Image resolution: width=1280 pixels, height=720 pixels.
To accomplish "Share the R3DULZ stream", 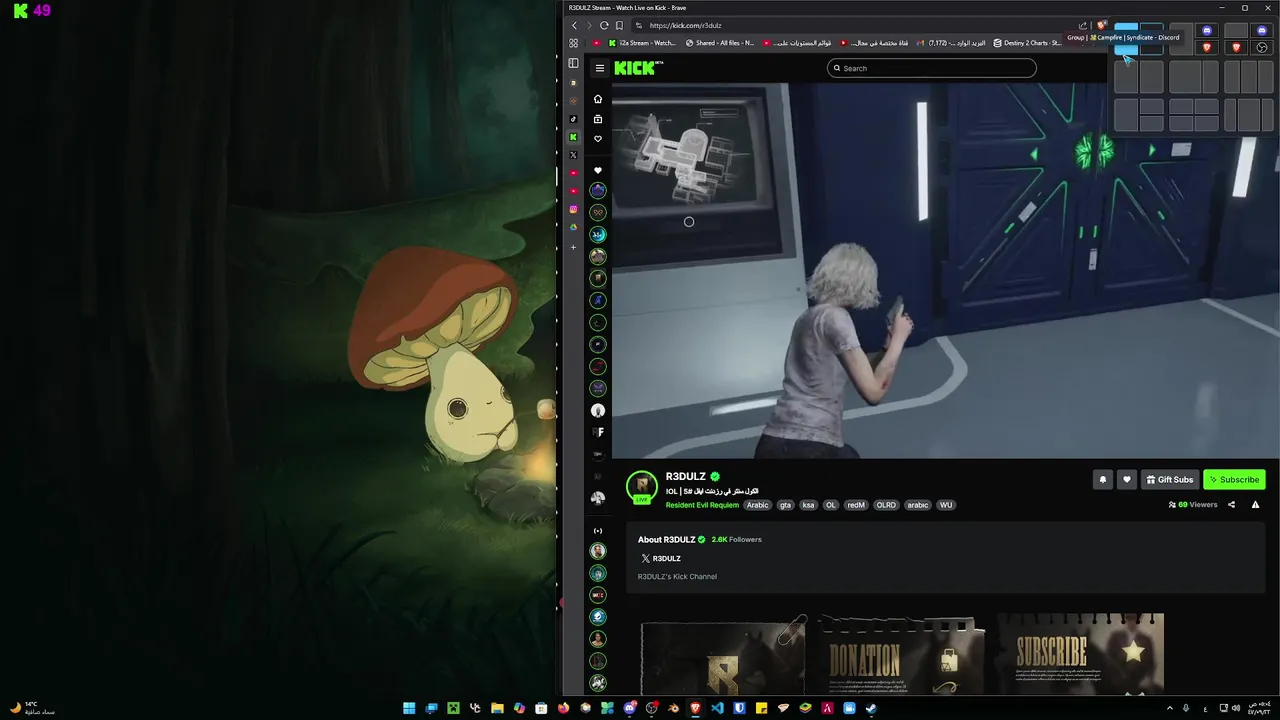I will [x=1231, y=505].
